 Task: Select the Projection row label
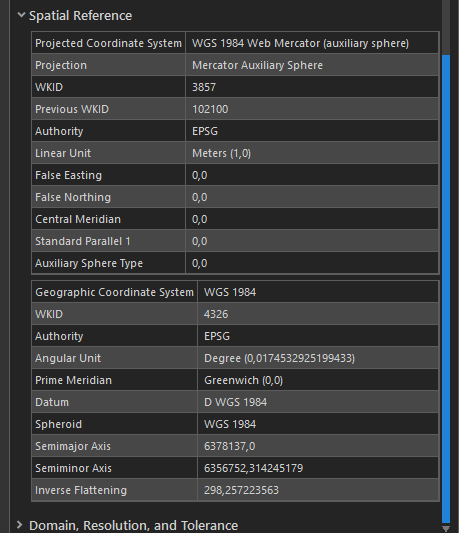point(61,65)
